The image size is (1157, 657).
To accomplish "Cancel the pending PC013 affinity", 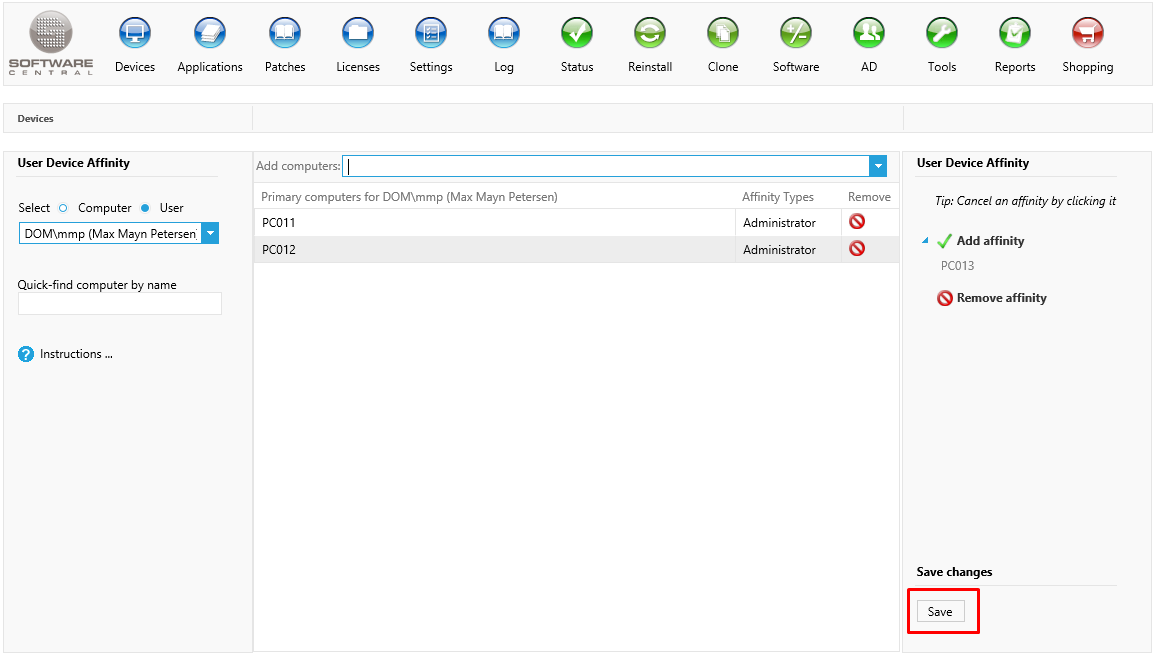I will point(957,266).
